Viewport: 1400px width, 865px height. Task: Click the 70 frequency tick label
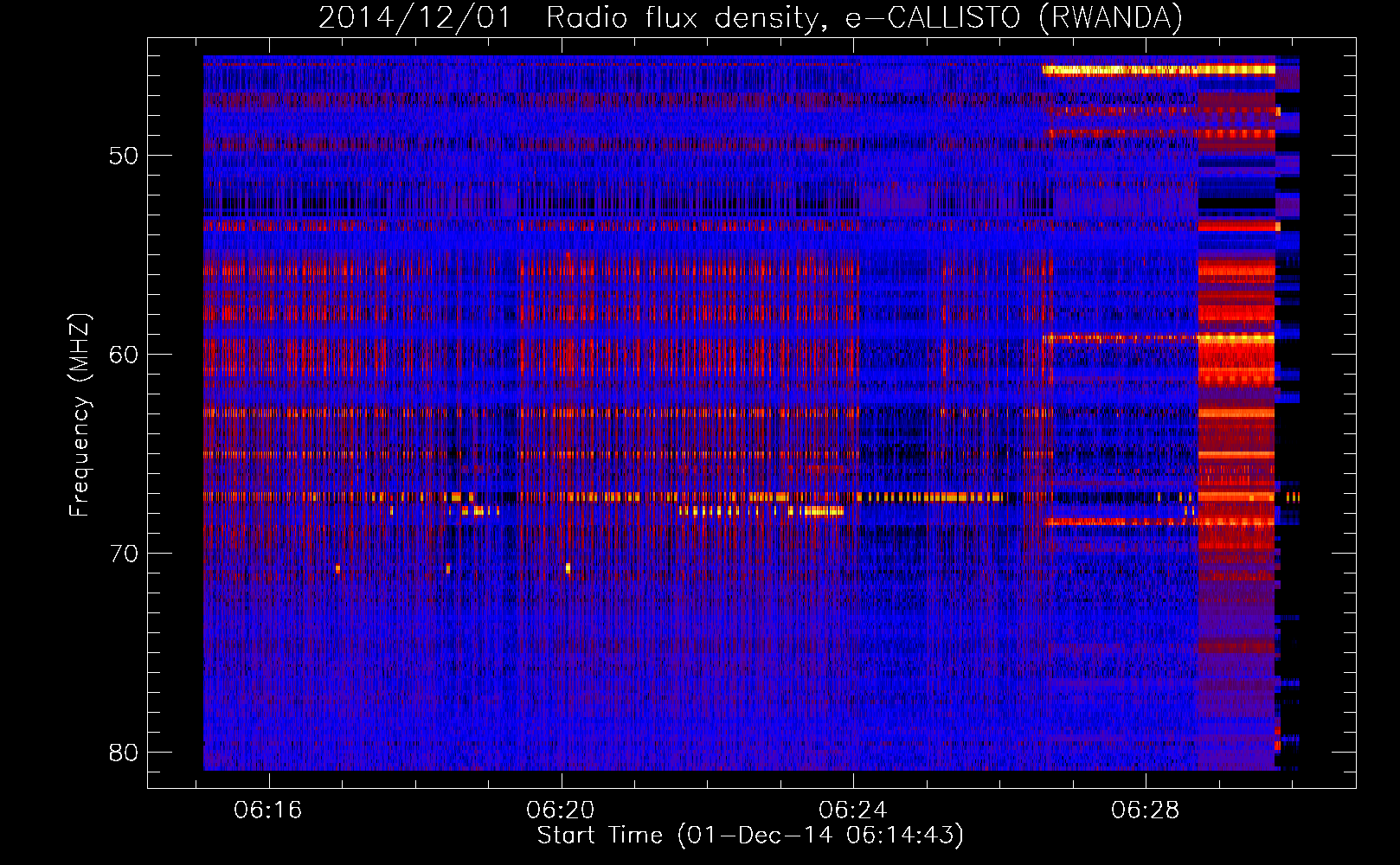click(124, 554)
